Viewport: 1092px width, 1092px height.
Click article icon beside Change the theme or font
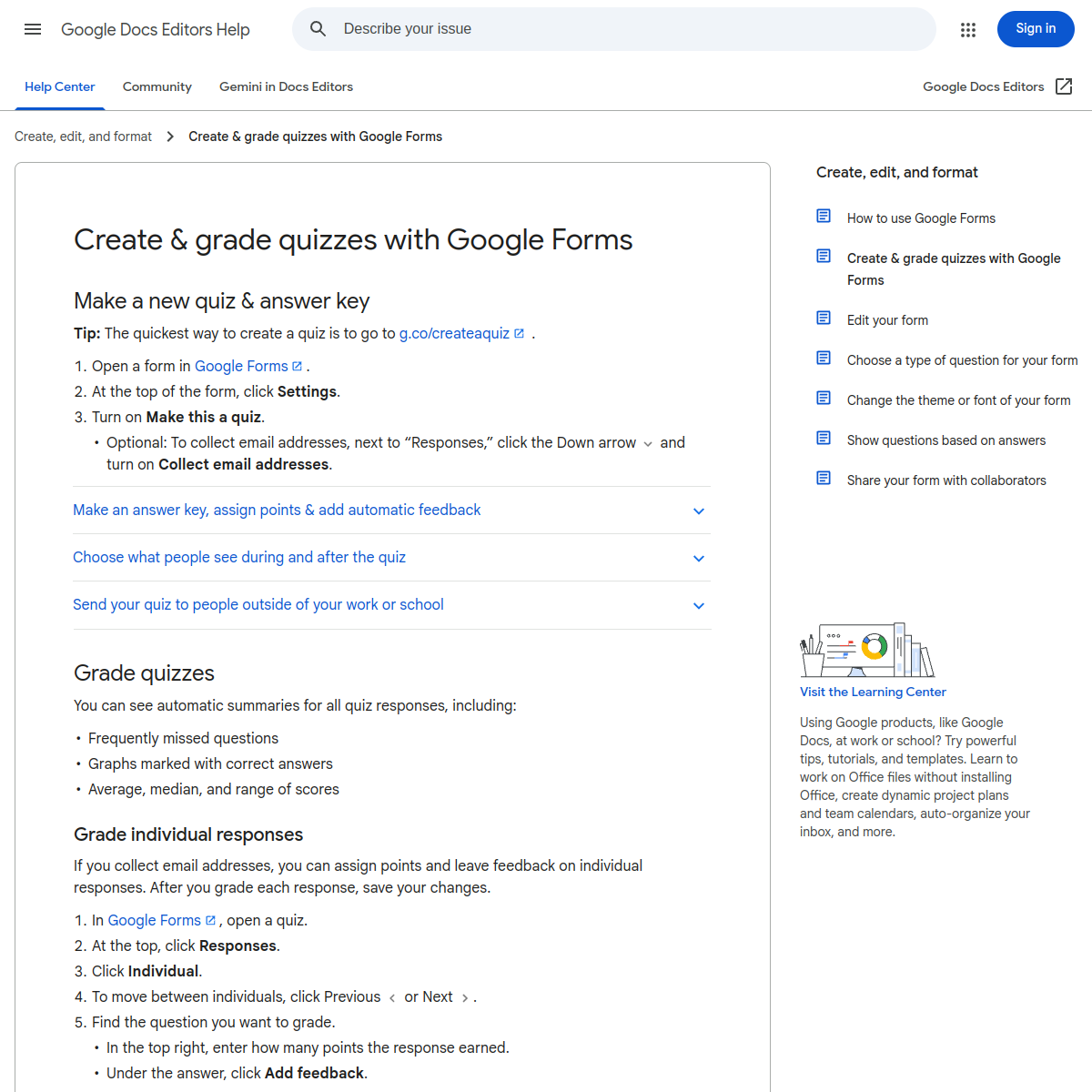[x=824, y=399]
